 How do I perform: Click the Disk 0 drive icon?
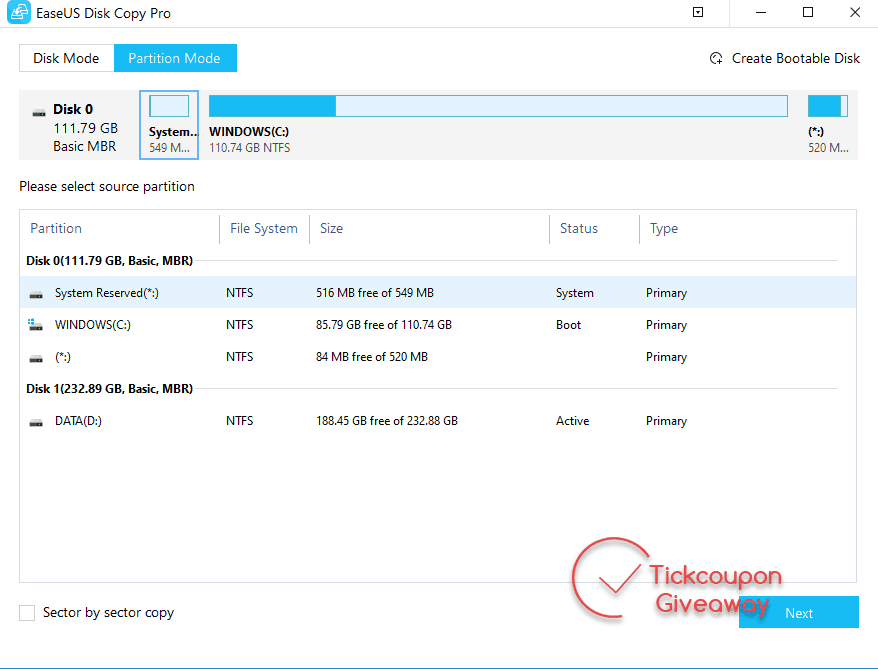[x=39, y=111]
